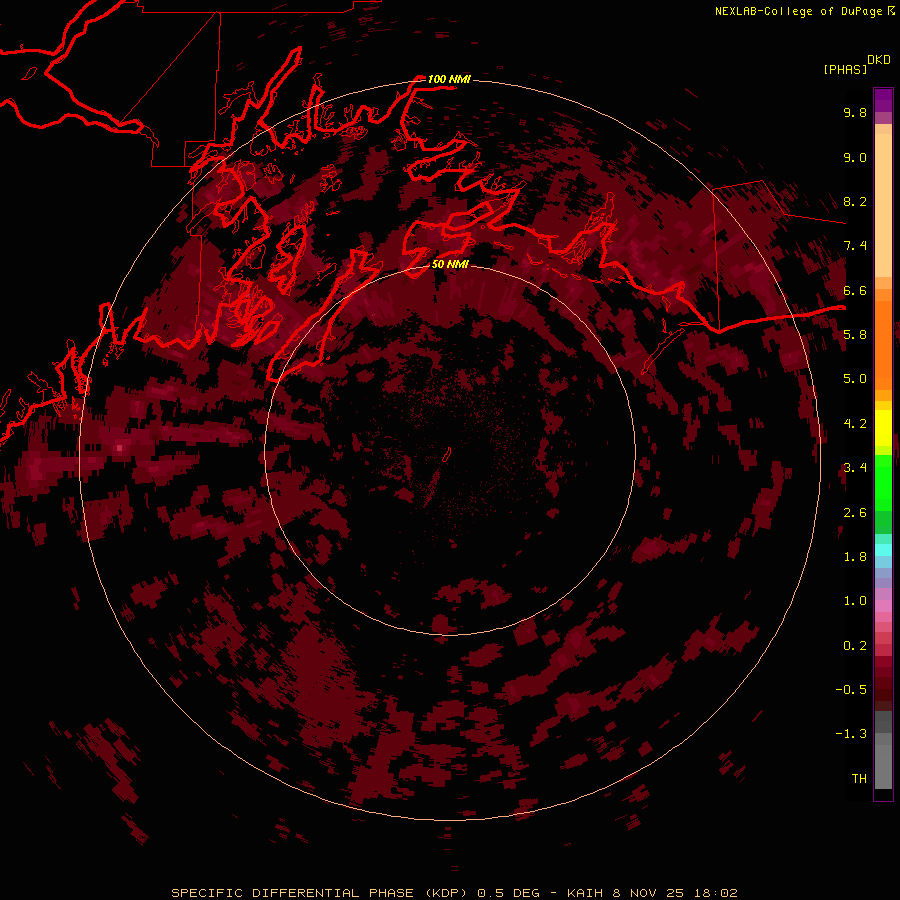Click the pale peach color bar segment
The width and height of the screenshot is (900, 900).
pos(883,205)
